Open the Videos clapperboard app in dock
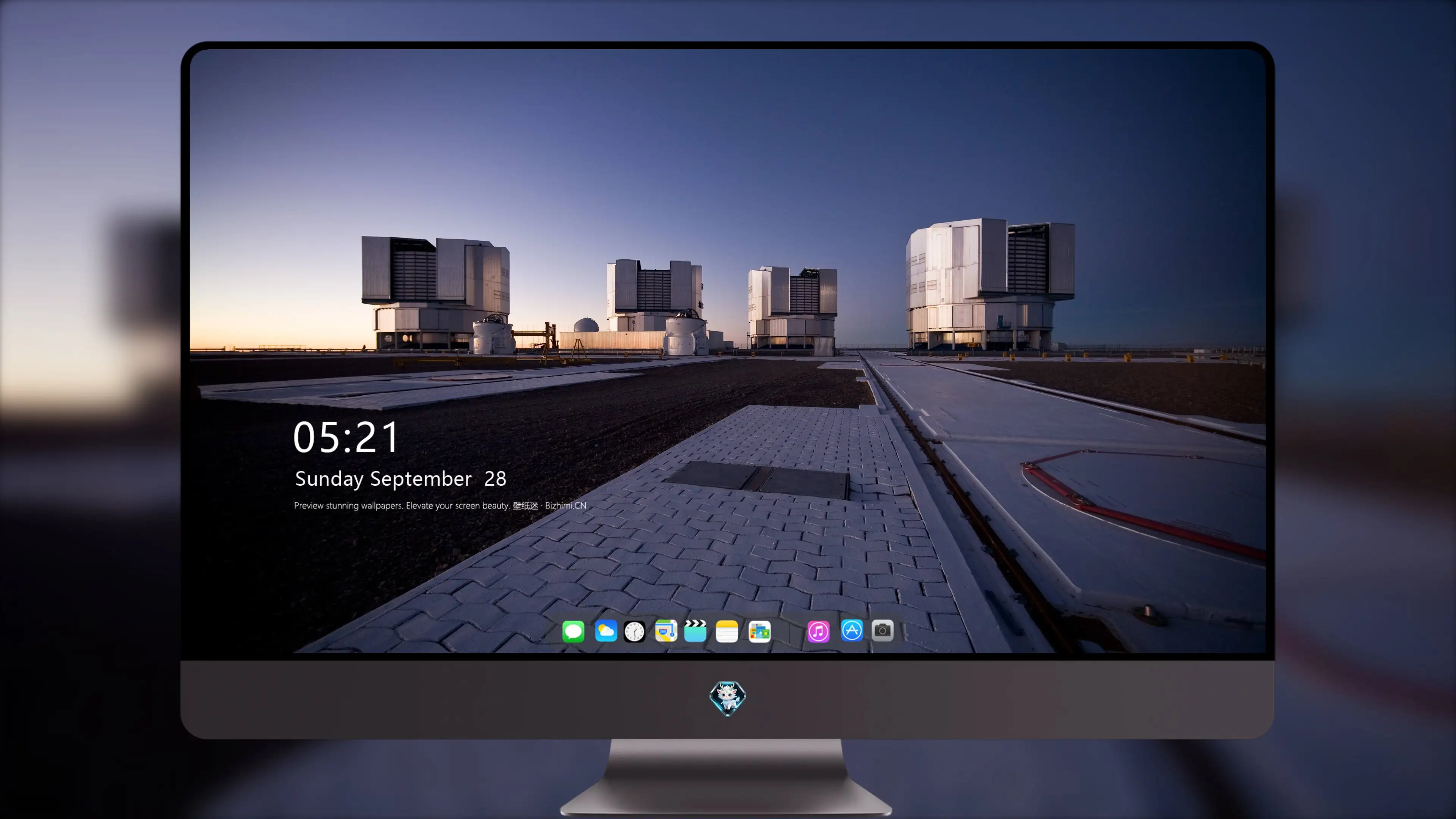Image resolution: width=1456 pixels, height=819 pixels. click(695, 631)
